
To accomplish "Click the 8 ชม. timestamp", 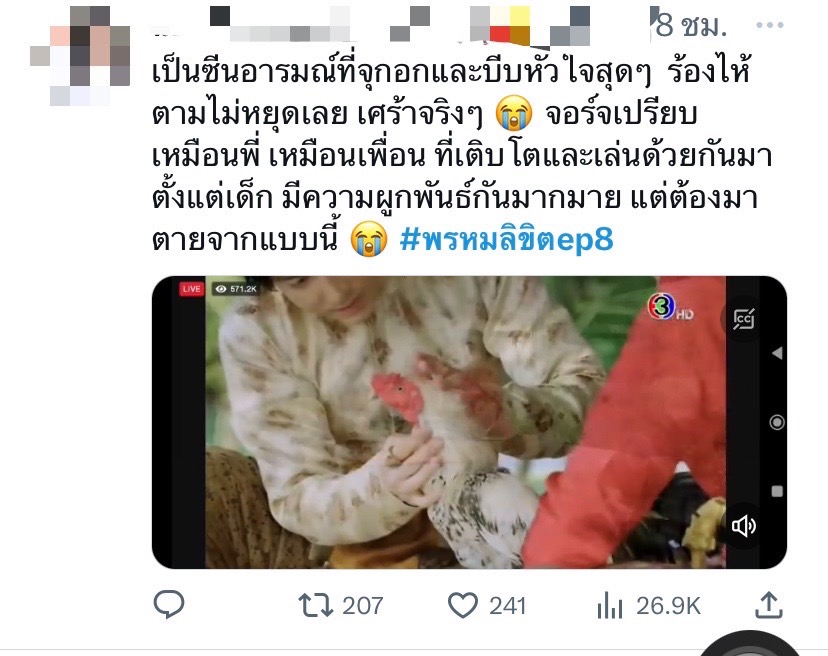I will click(691, 25).
